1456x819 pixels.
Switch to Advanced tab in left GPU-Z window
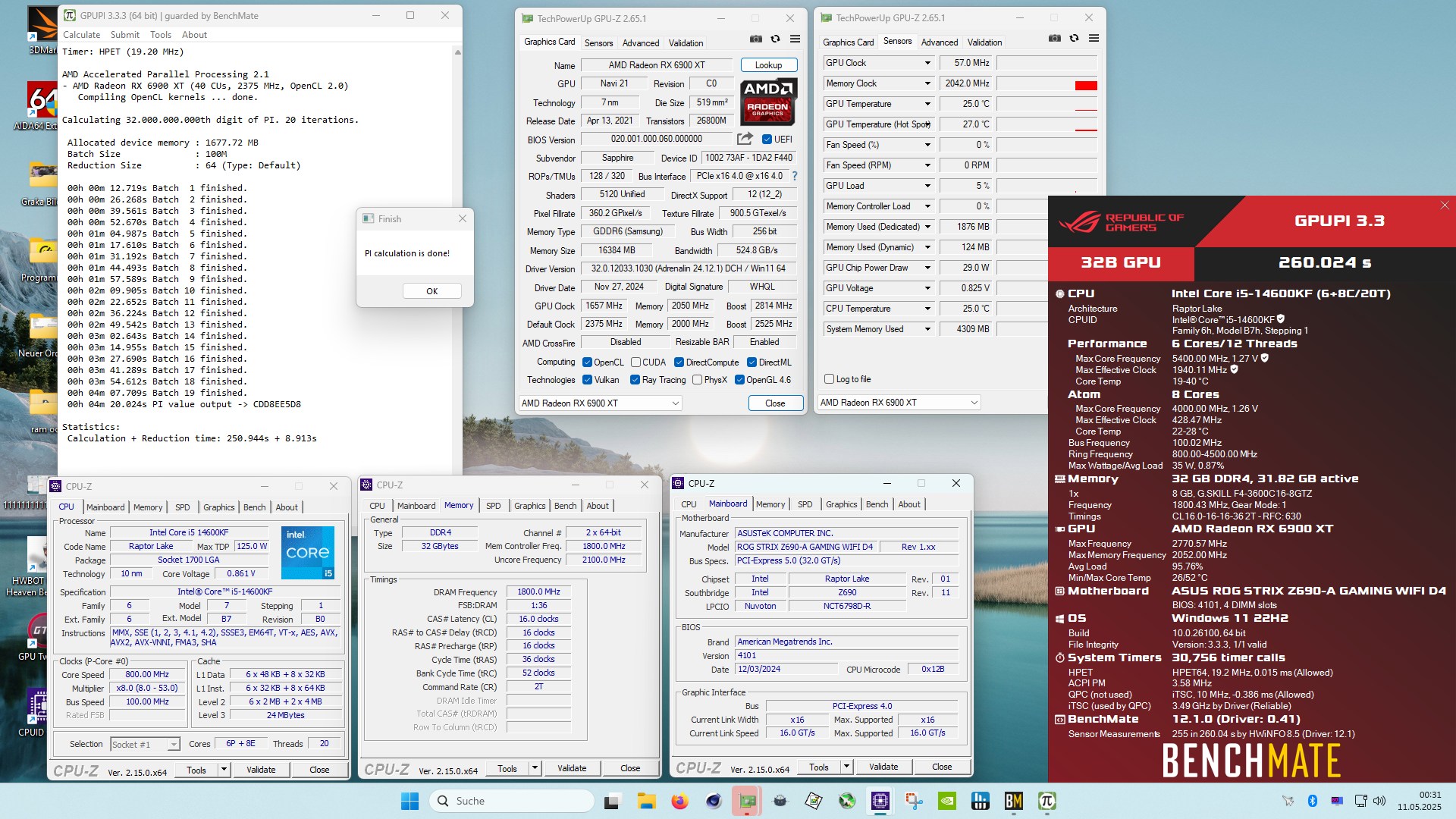[x=641, y=43]
